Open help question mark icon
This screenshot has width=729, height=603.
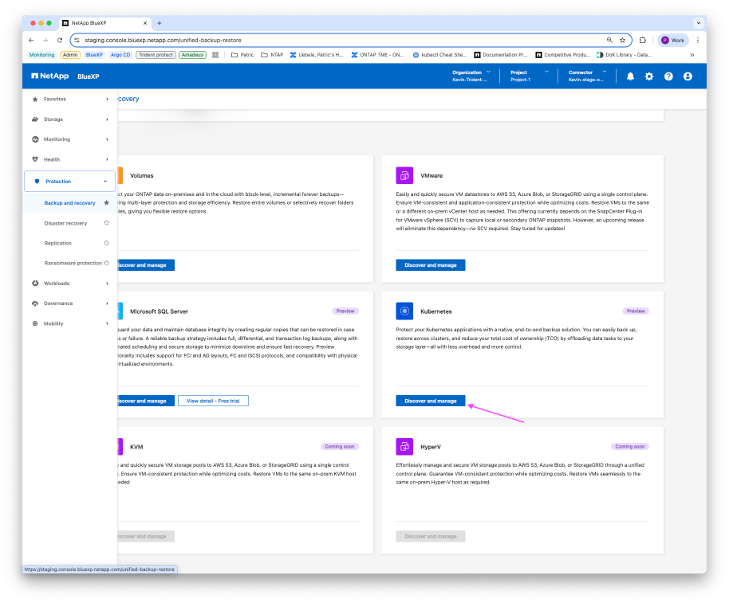[668, 76]
